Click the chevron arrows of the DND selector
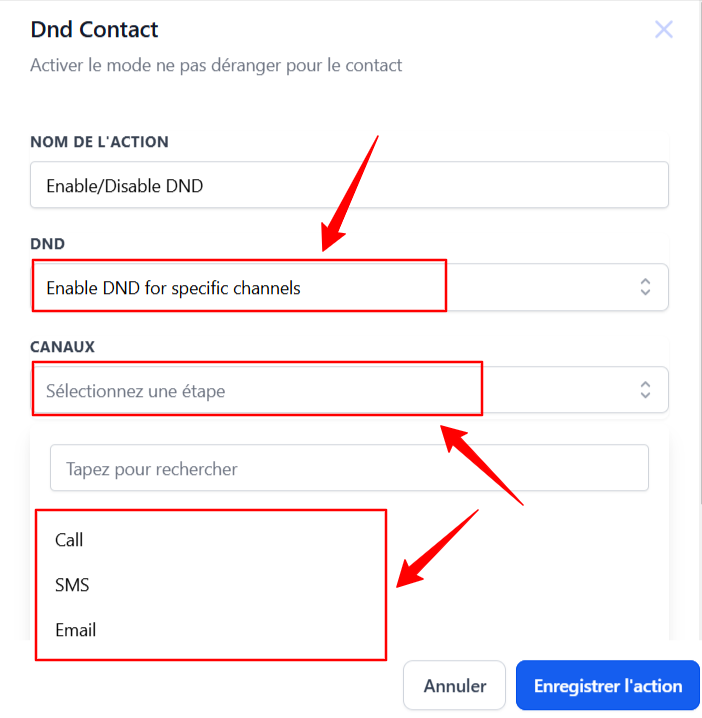This screenshot has width=702, height=718. coord(645,287)
